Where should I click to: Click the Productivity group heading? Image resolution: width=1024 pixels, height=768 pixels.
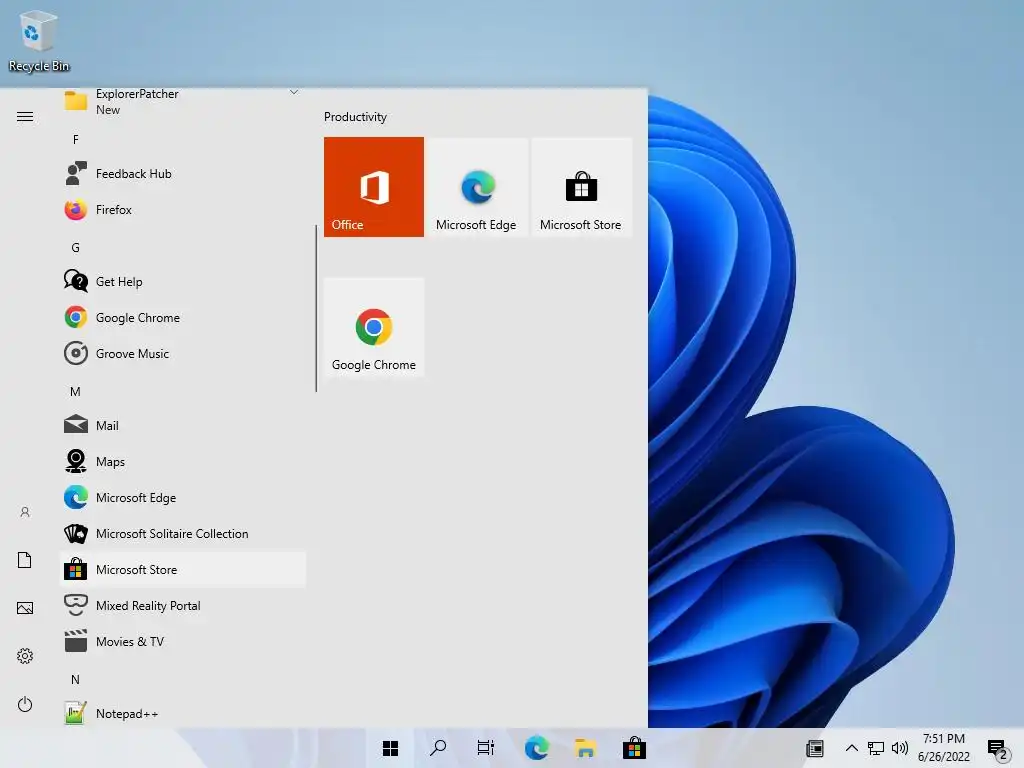pyautogui.click(x=355, y=117)
